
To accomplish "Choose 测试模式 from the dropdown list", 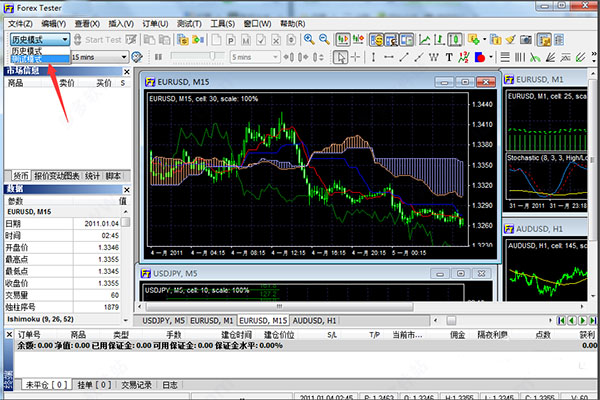I will 29,59.
